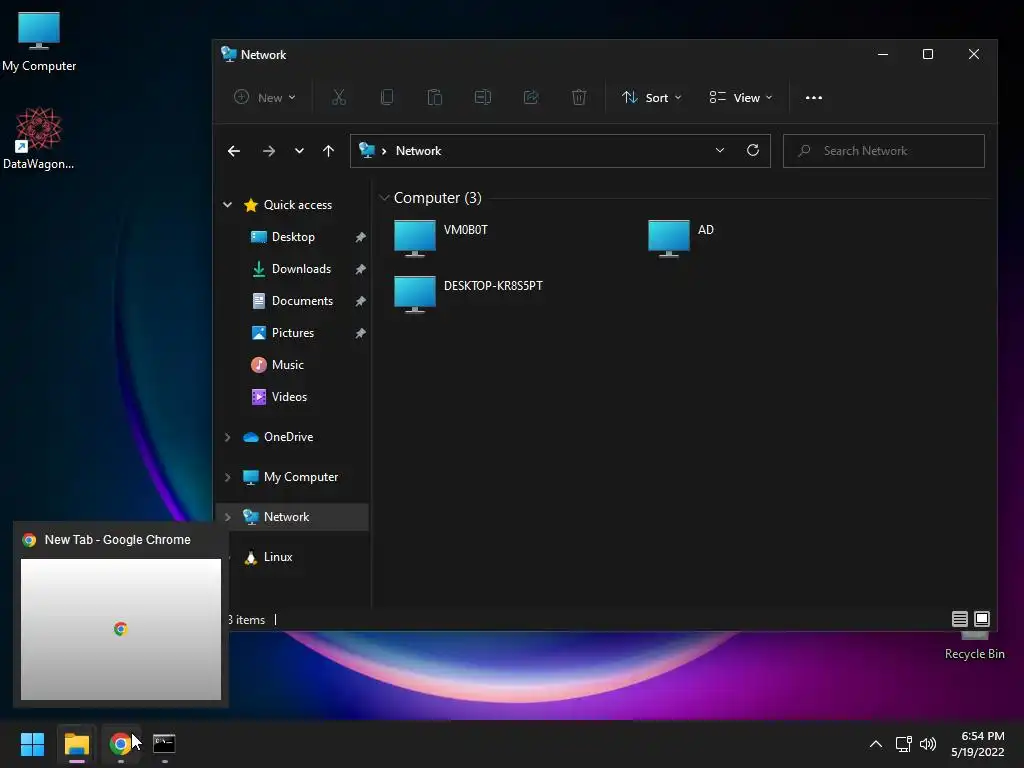Open recent locations dropdown arrow

[x=299, y=151]
